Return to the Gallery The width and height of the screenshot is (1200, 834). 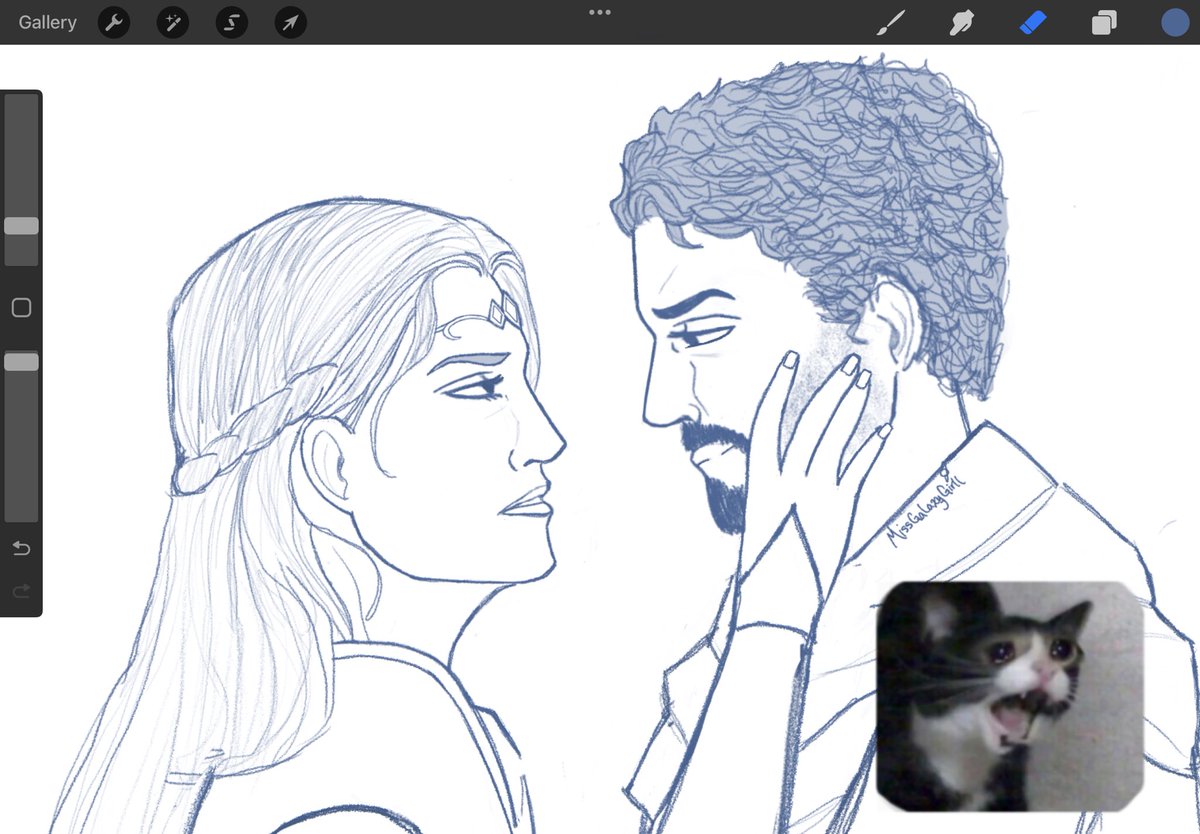tap(46, 22)
